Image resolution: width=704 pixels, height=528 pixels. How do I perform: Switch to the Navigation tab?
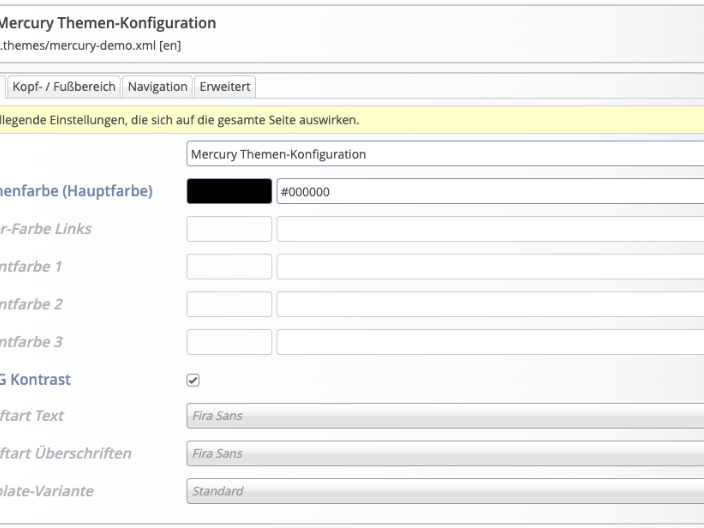coord(158,87)
